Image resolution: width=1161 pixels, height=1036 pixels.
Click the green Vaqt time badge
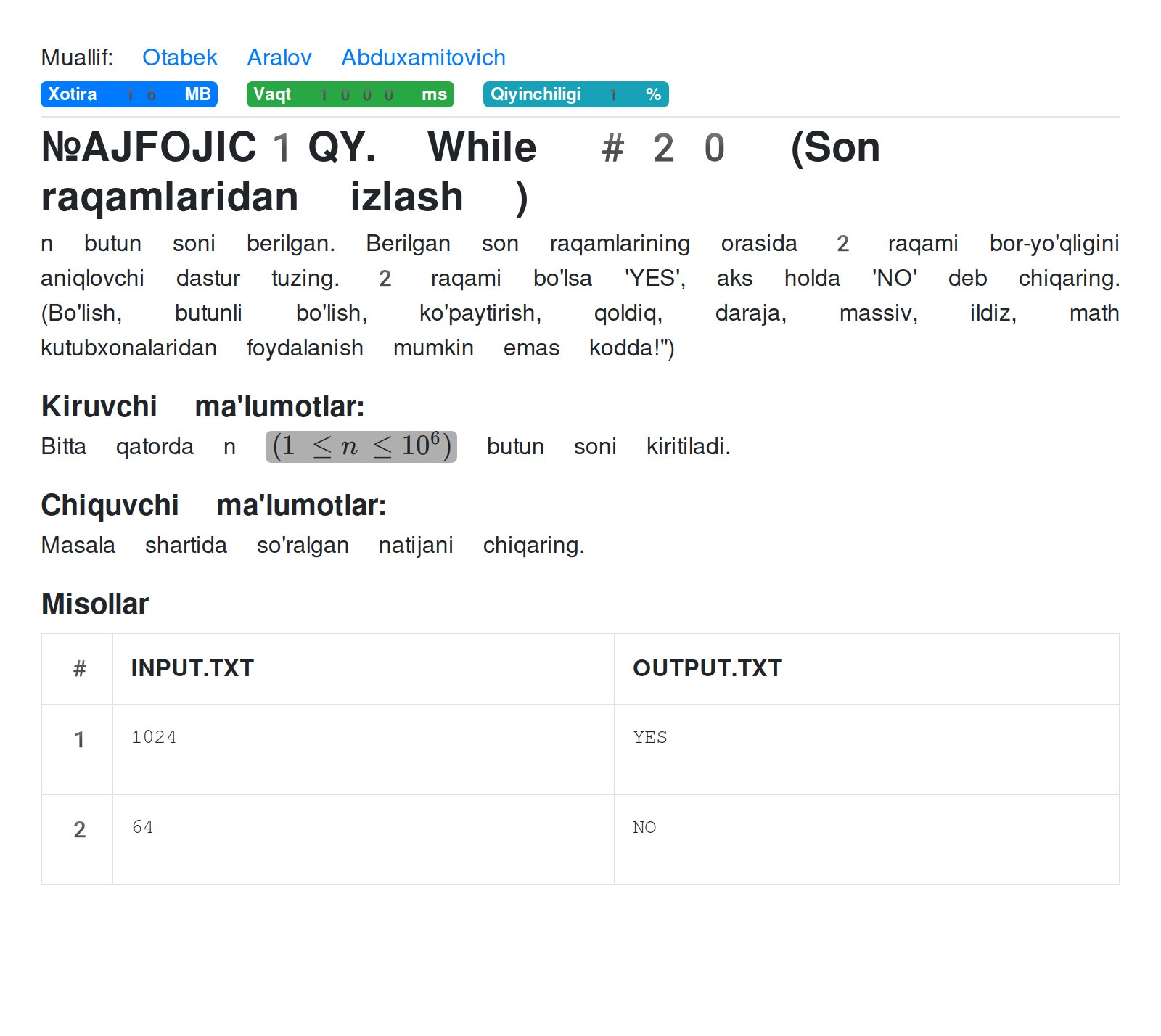click(x=350, y=94)
